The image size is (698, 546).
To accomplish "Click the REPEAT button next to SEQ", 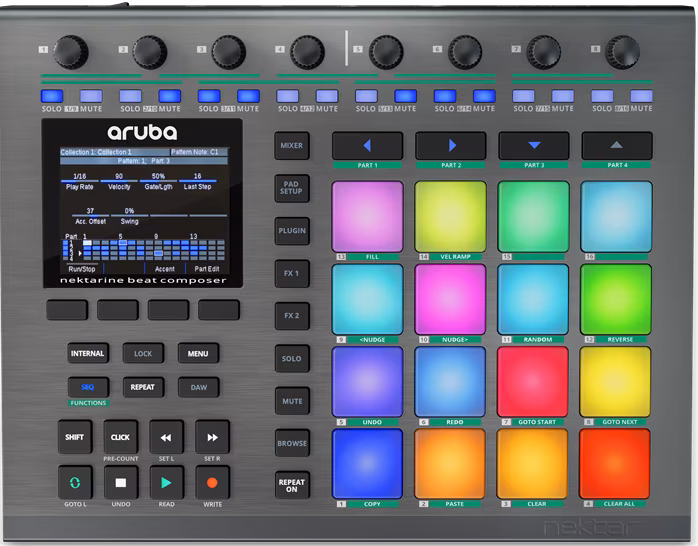I will (143, 387).
